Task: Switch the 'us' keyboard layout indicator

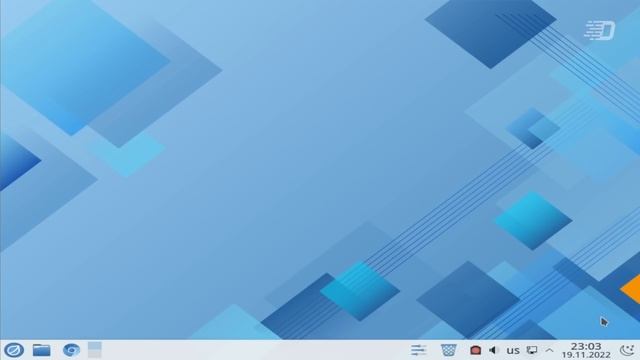Action: tap(513, 351)
